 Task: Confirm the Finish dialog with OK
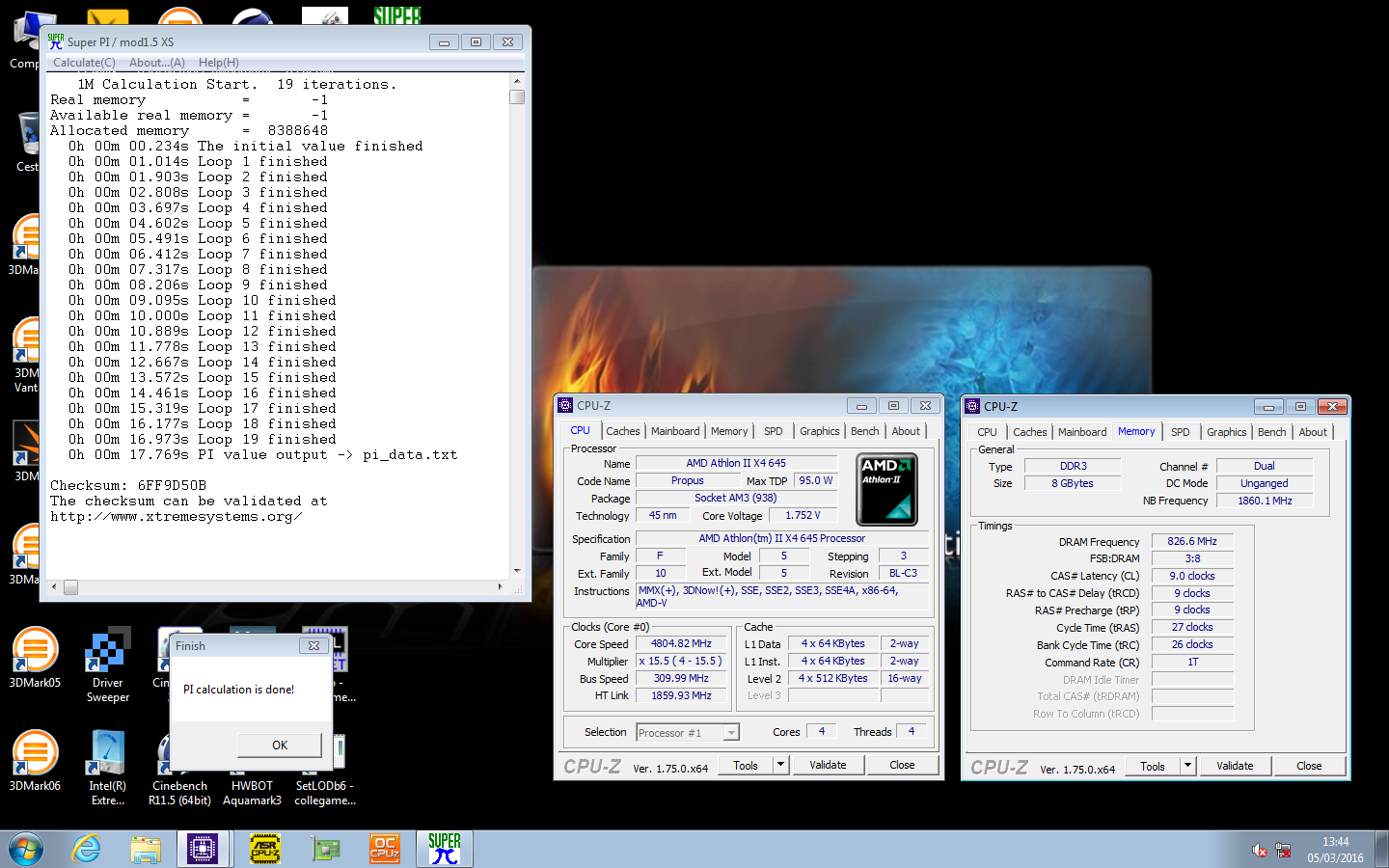(280, 745)
